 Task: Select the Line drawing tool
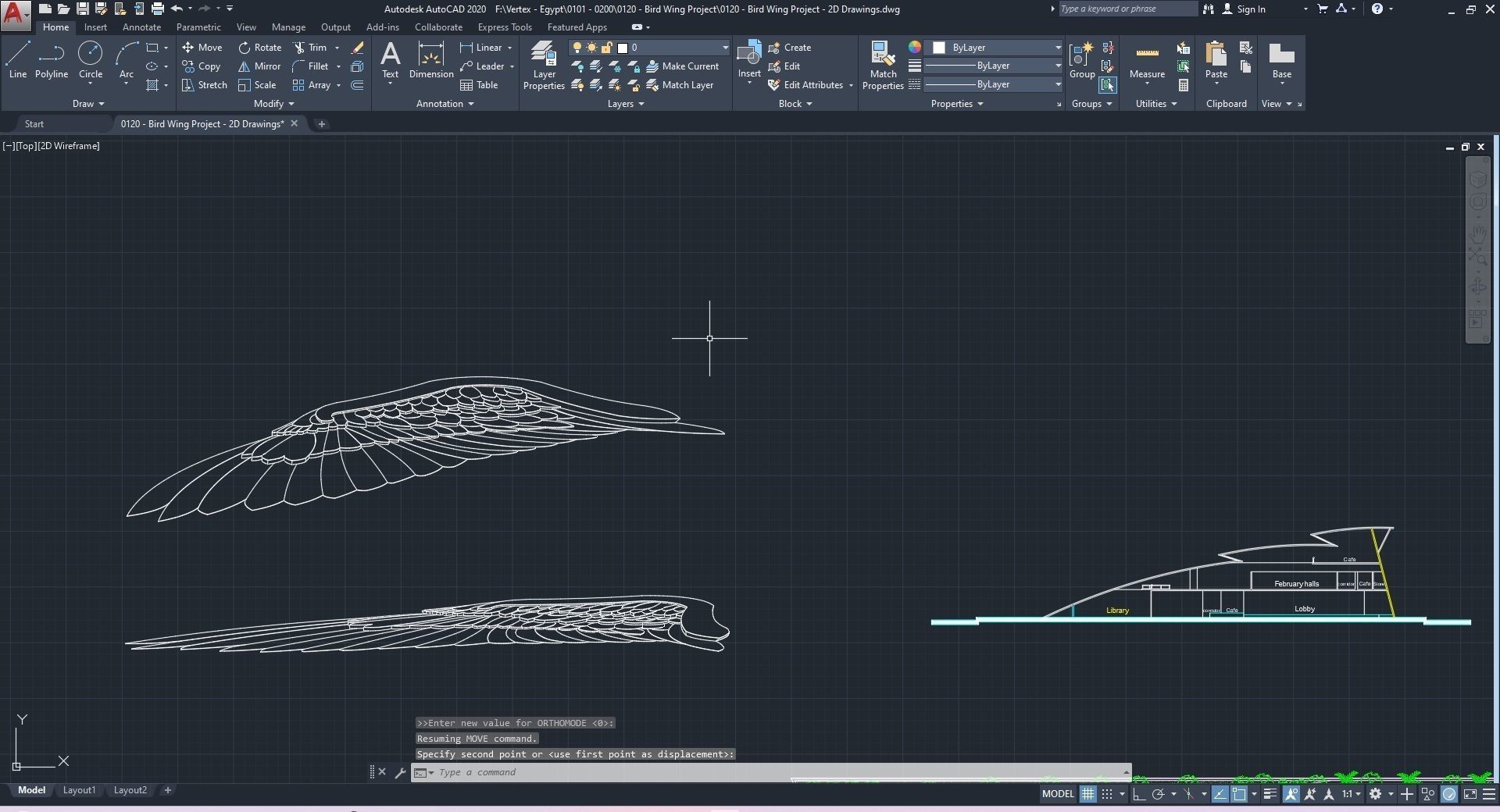(18, 60)
